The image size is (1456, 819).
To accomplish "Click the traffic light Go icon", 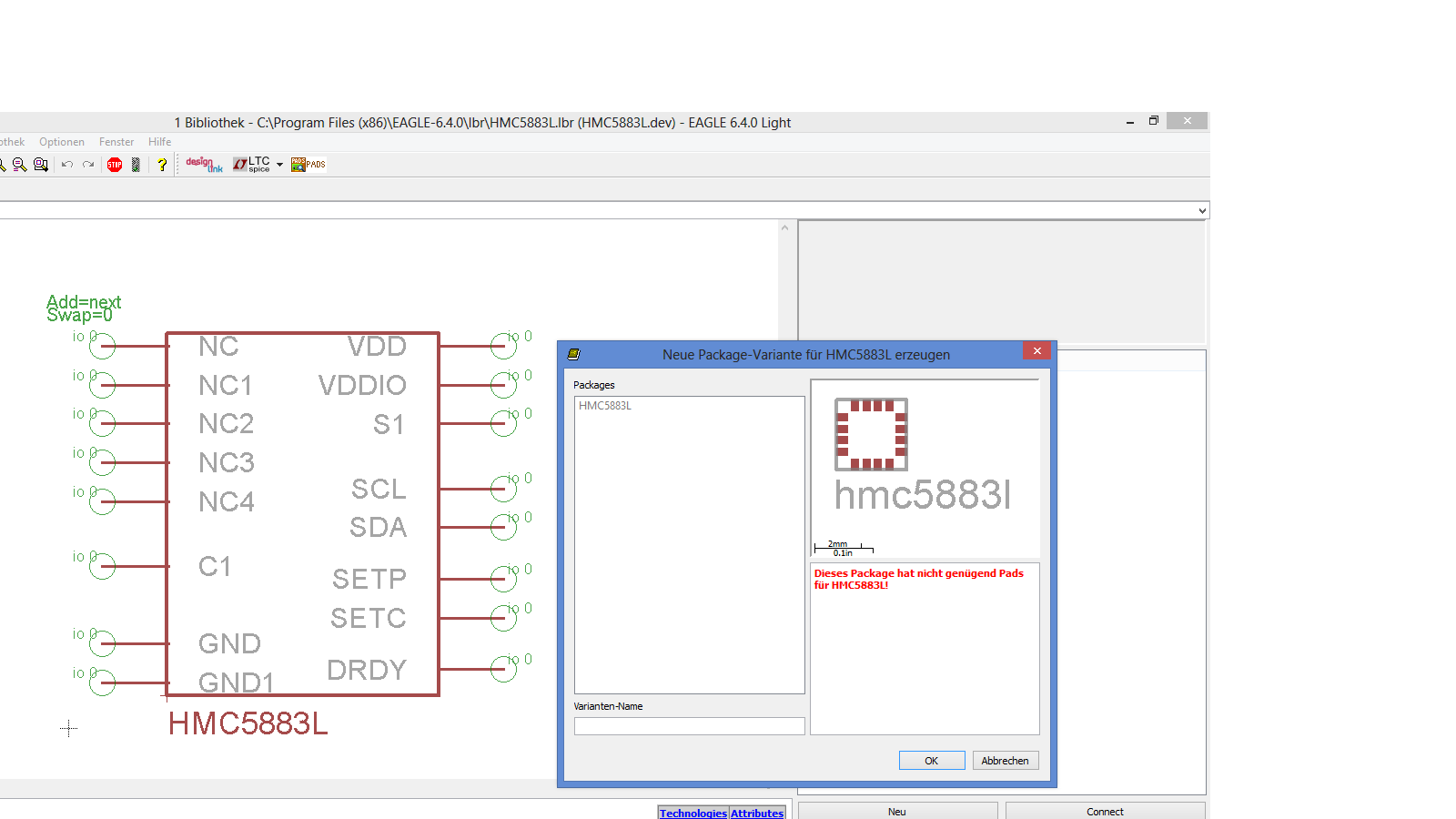I will point(136,165).
